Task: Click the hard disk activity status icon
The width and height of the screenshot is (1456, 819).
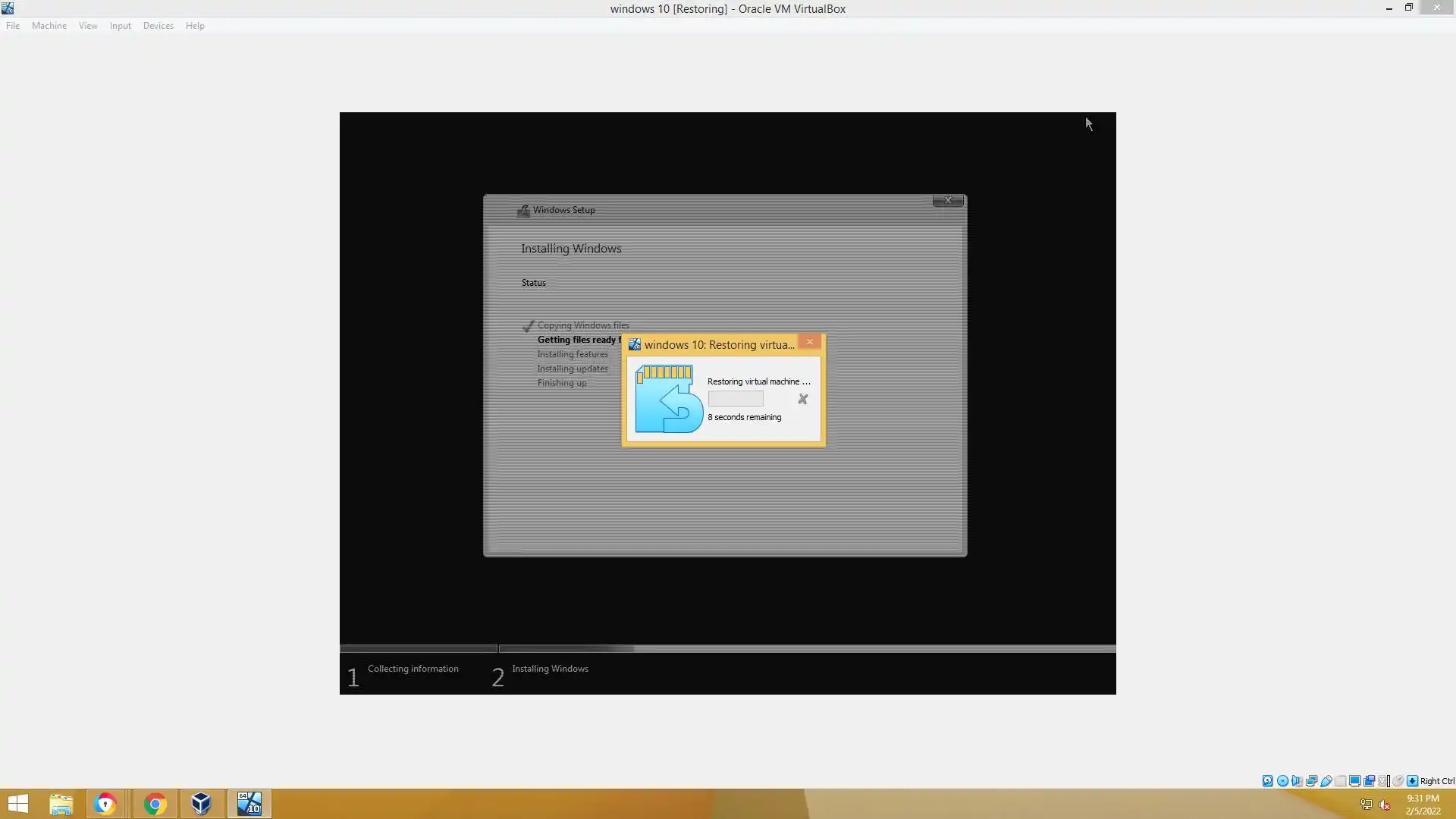Action: [x=1267, y=781]
